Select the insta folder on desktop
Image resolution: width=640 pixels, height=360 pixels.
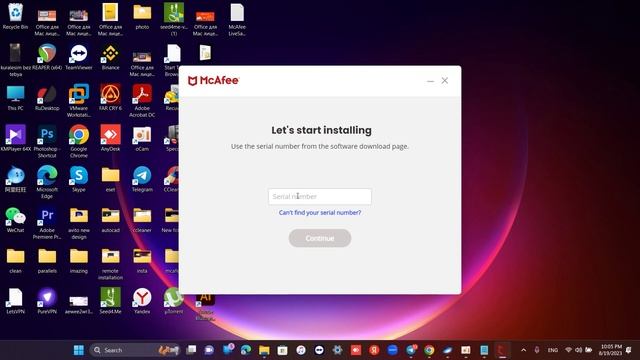142,260
